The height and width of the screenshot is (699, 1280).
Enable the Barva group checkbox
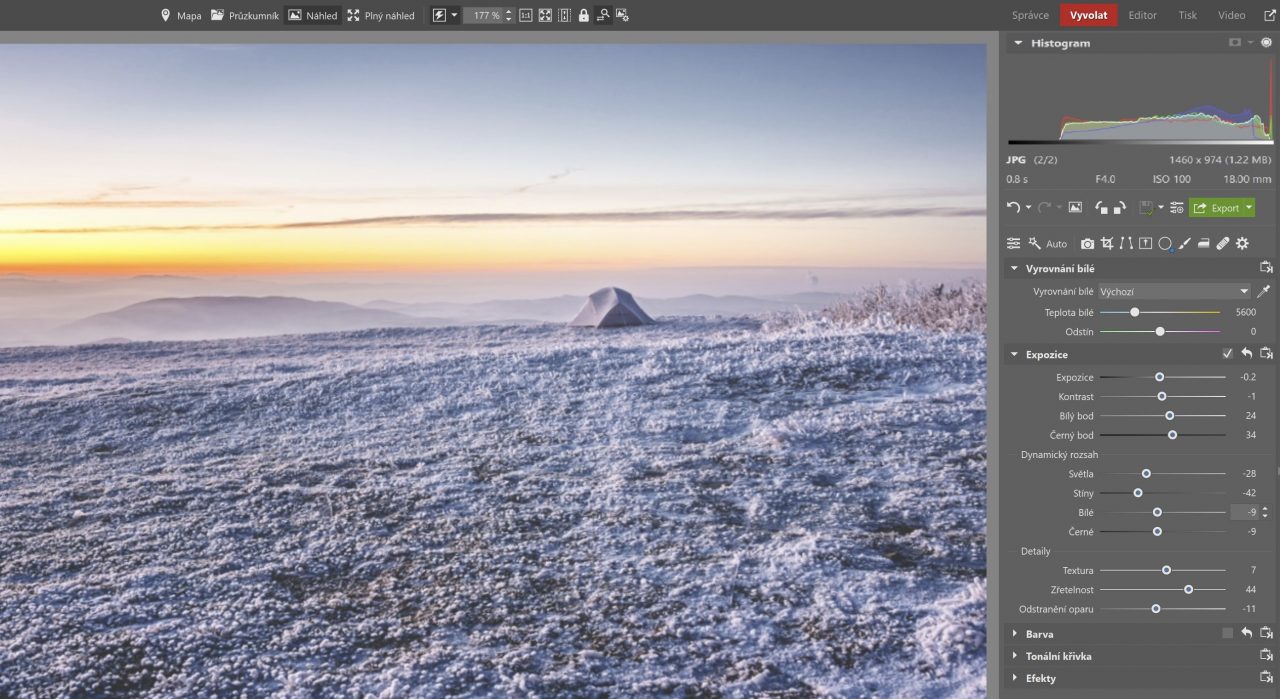1227,633
